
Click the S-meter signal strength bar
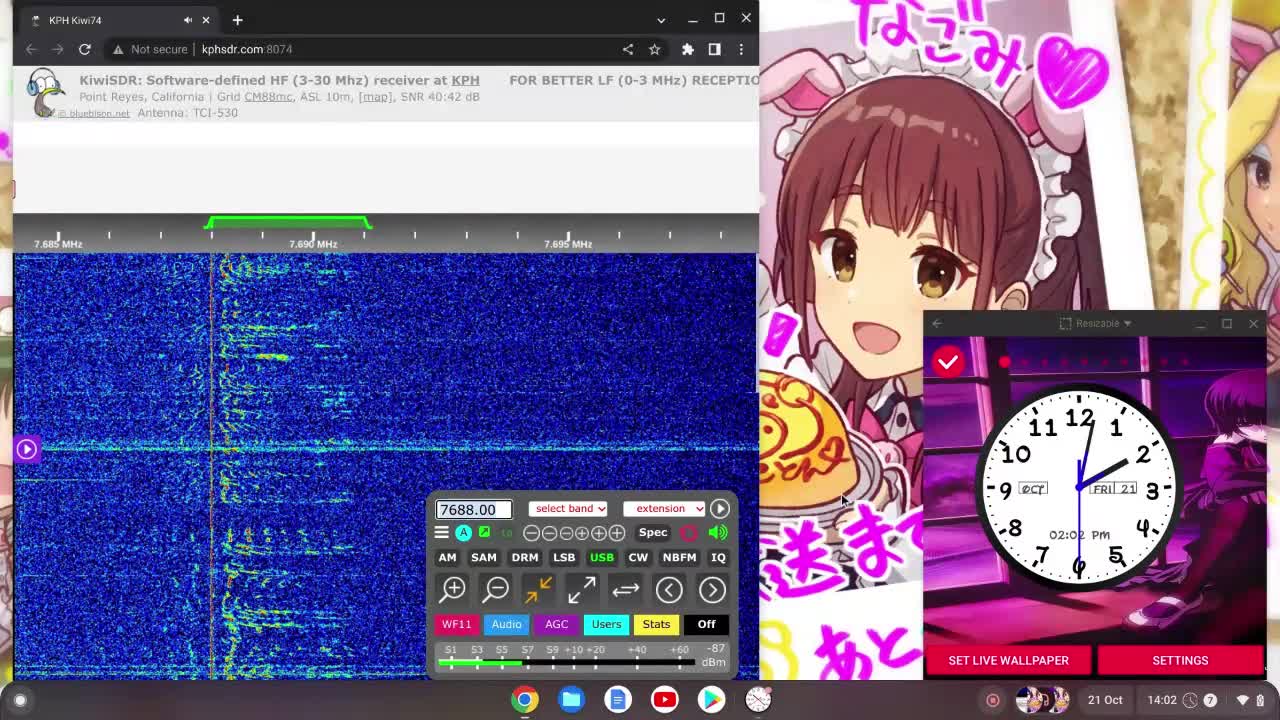point(566,663)
